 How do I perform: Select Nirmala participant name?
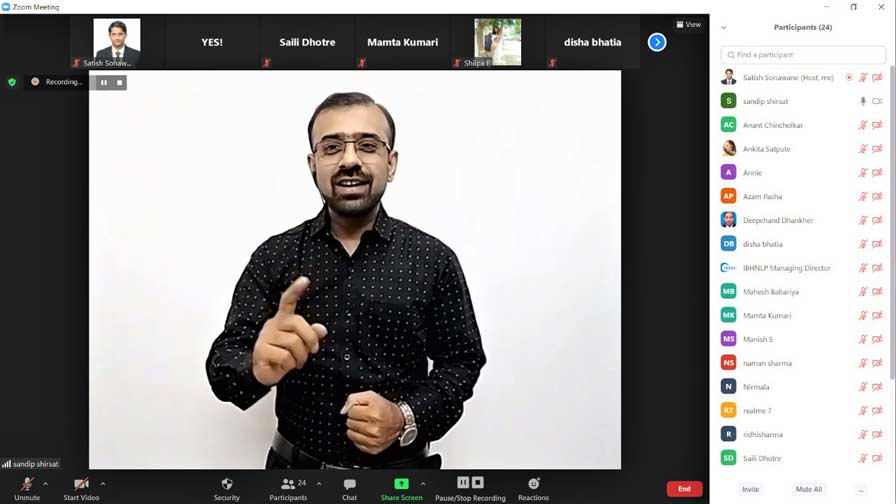(756, 387)
